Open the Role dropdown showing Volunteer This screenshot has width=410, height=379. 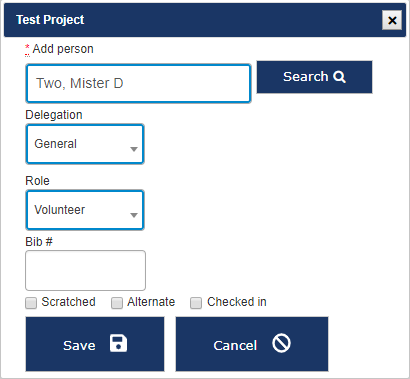(85, 210)
